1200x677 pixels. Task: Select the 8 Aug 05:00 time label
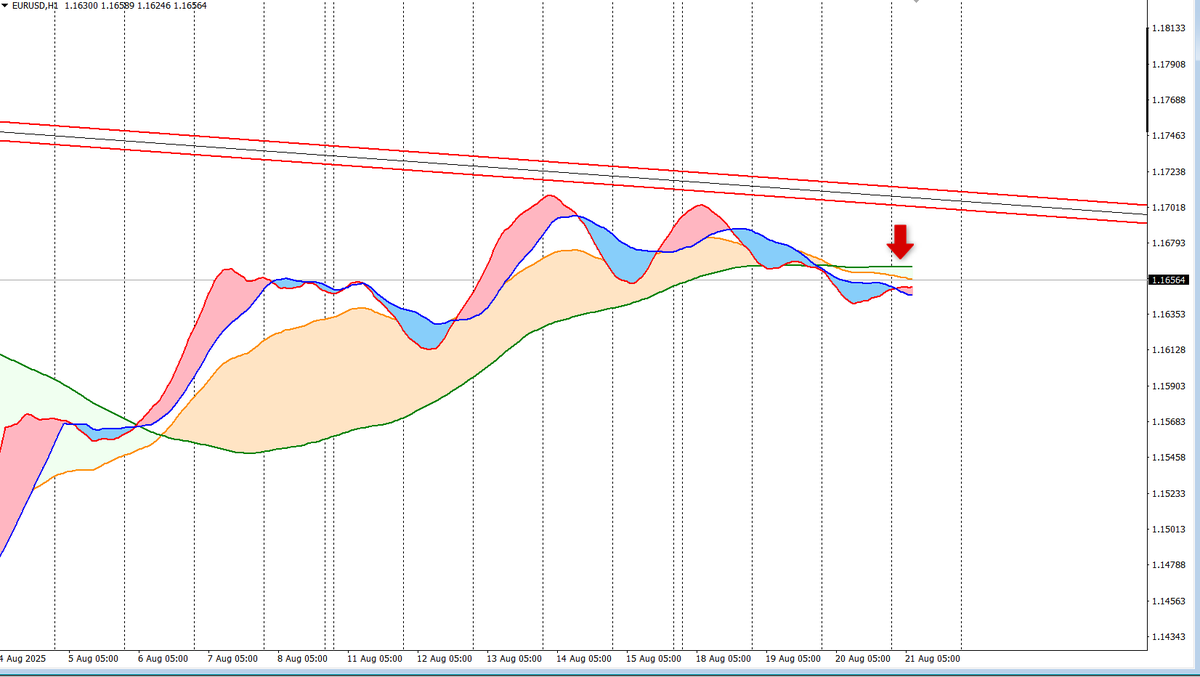[304, 659]
